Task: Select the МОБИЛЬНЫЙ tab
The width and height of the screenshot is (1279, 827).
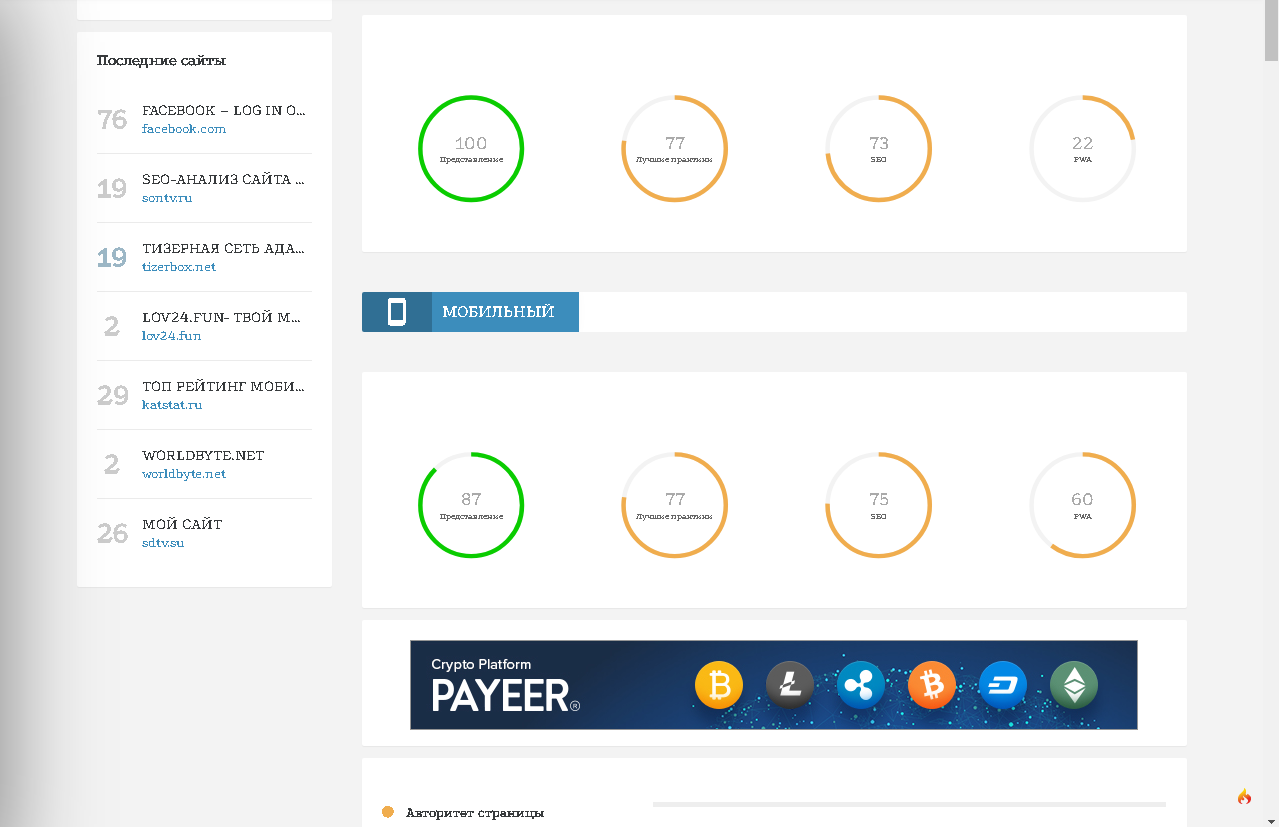Action: click(x=498, y=312)
